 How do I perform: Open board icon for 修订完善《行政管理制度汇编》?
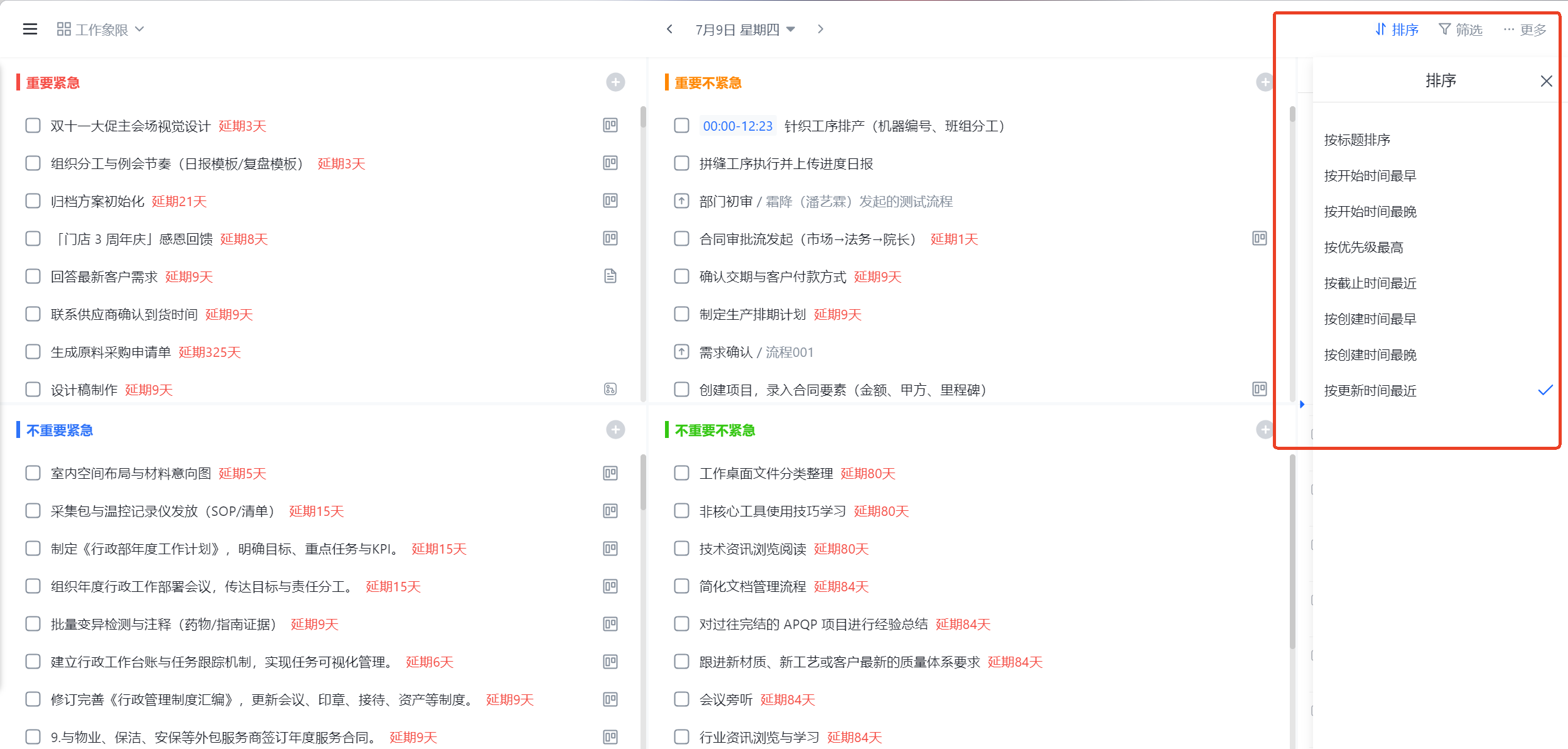[610, 699]
